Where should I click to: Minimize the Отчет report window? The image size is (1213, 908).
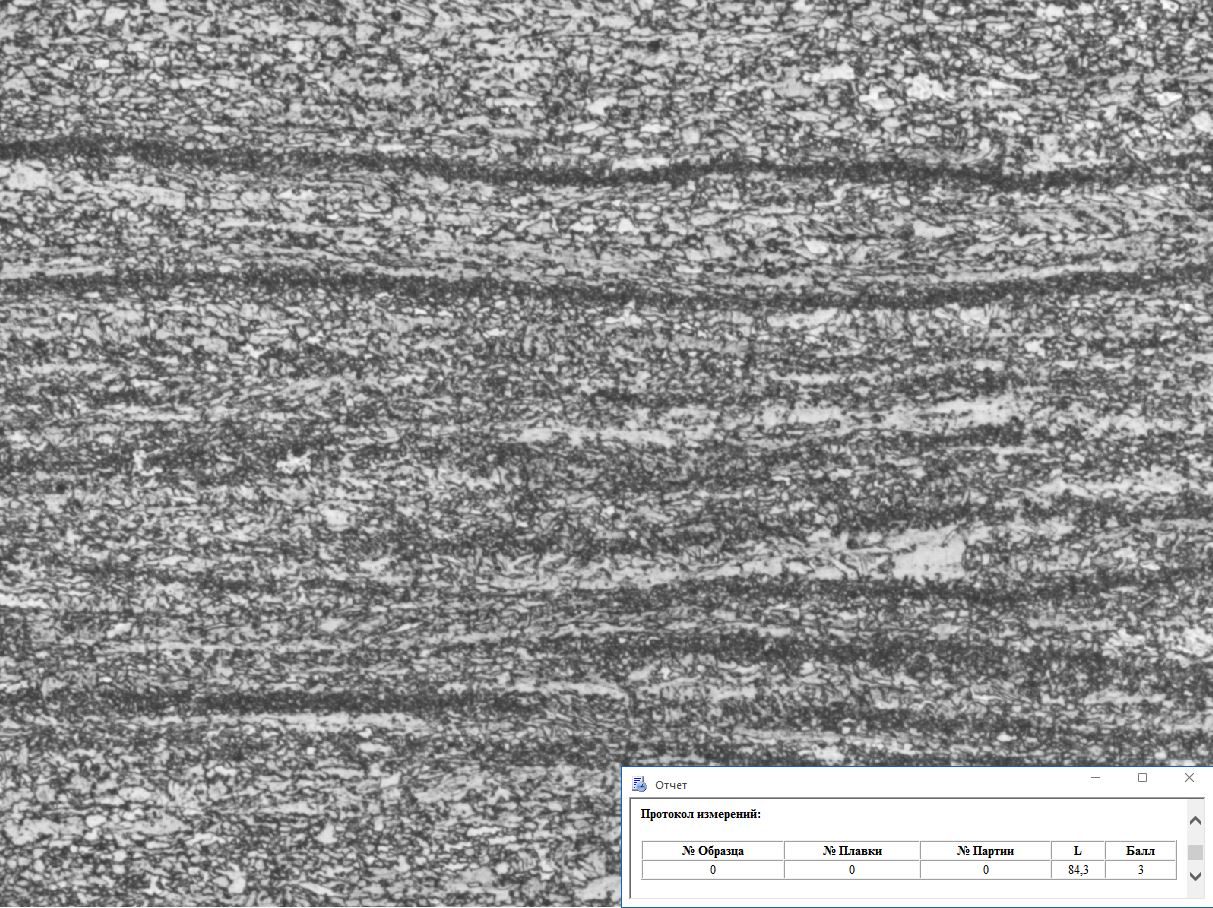pos(1096,778)
